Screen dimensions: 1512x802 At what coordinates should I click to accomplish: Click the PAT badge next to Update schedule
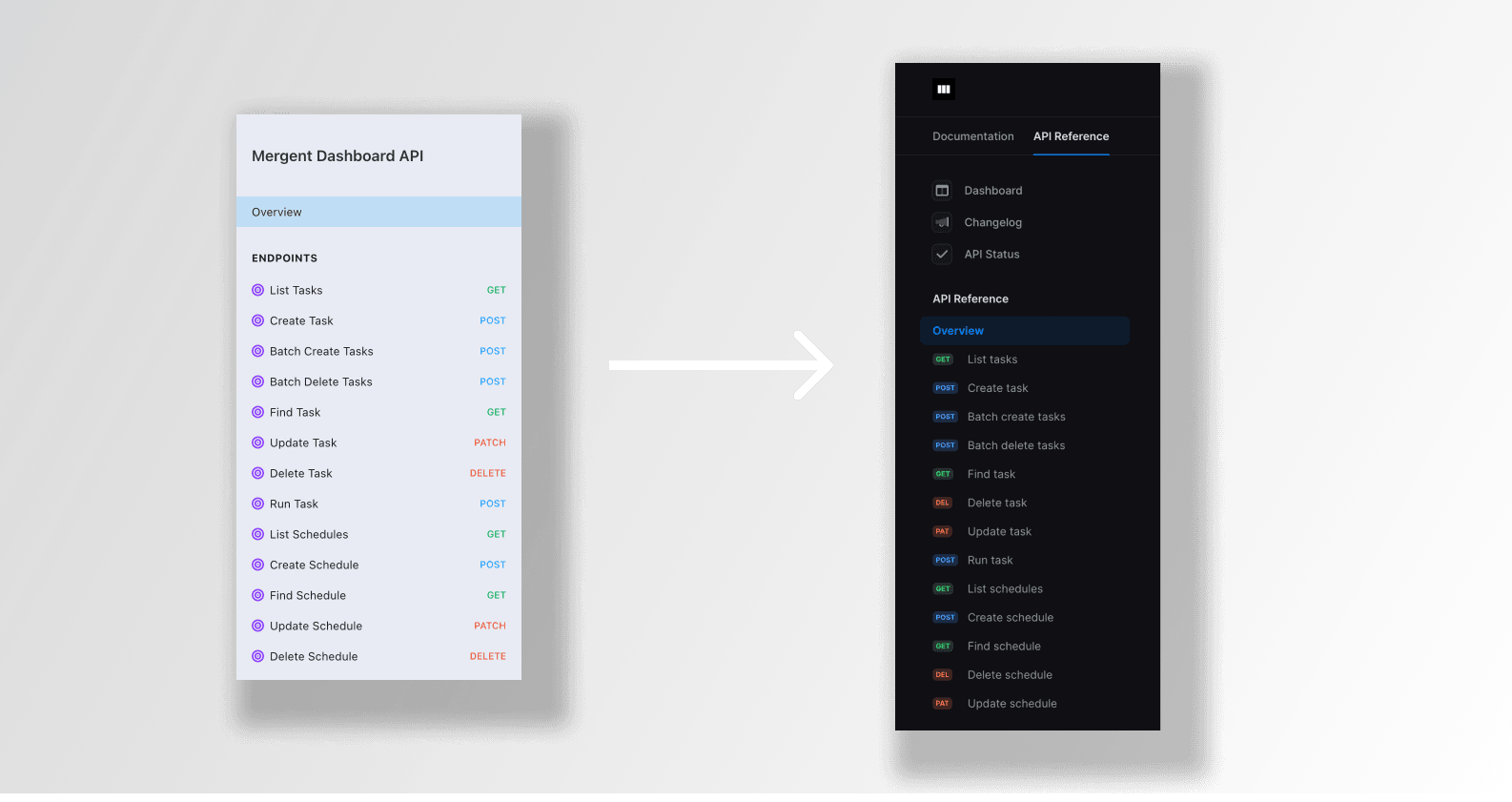[942, 704]
